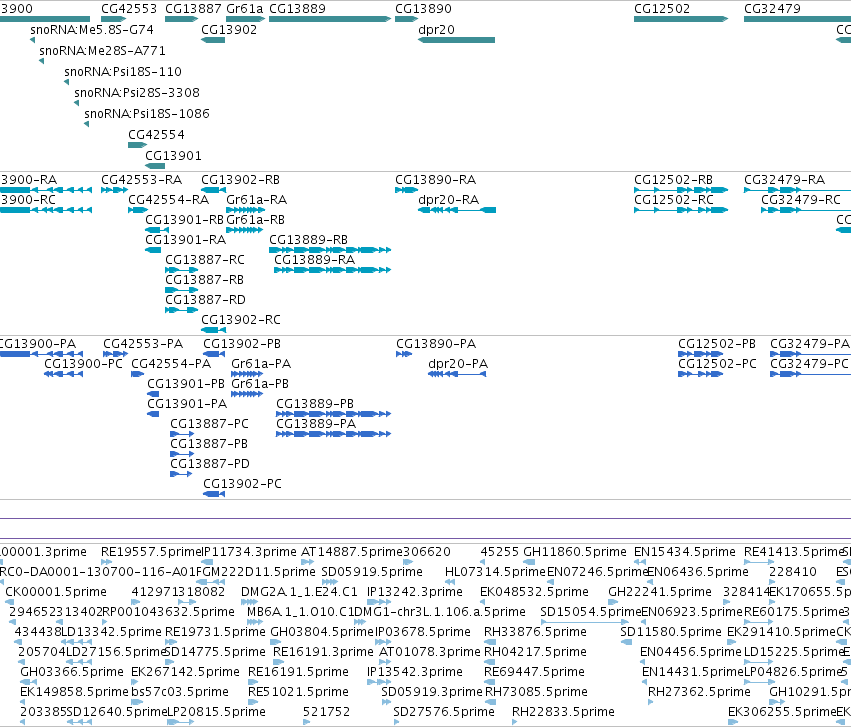The image size is (851, 727).
Task: Click the dpr20-PA protein label
Action: pos(458,364)
